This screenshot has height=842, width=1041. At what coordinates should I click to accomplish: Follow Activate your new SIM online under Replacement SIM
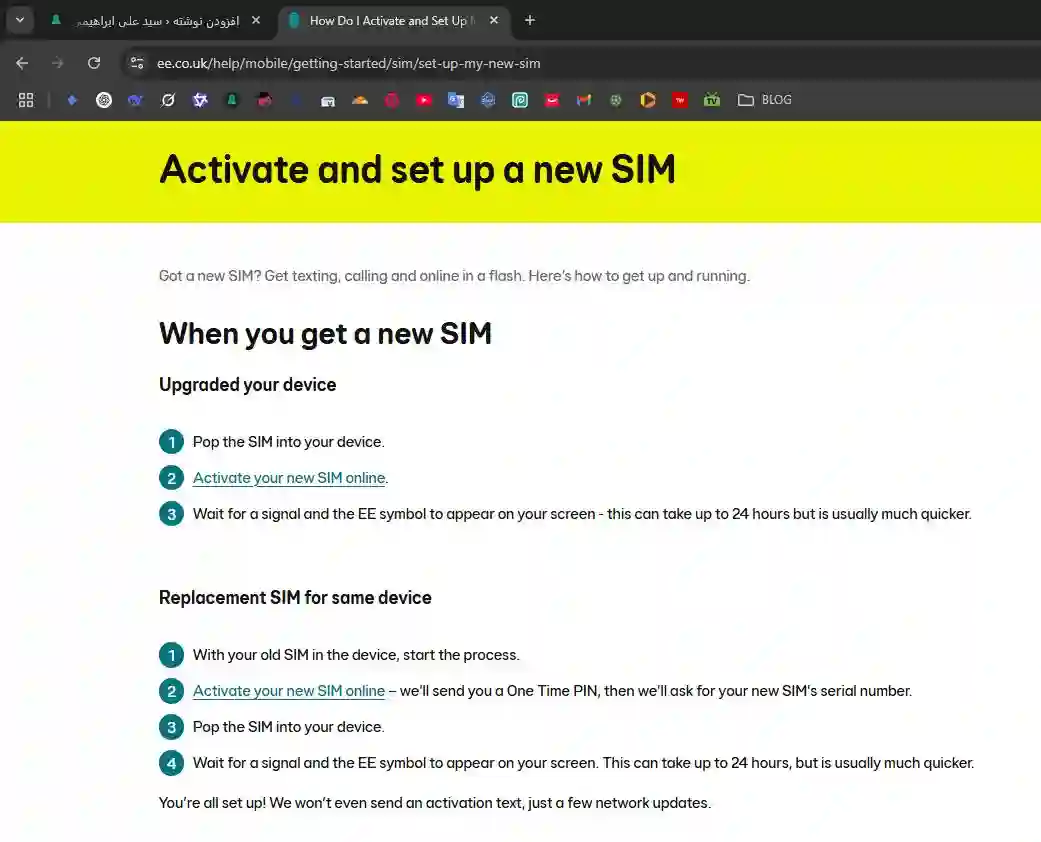click(289, 691)
